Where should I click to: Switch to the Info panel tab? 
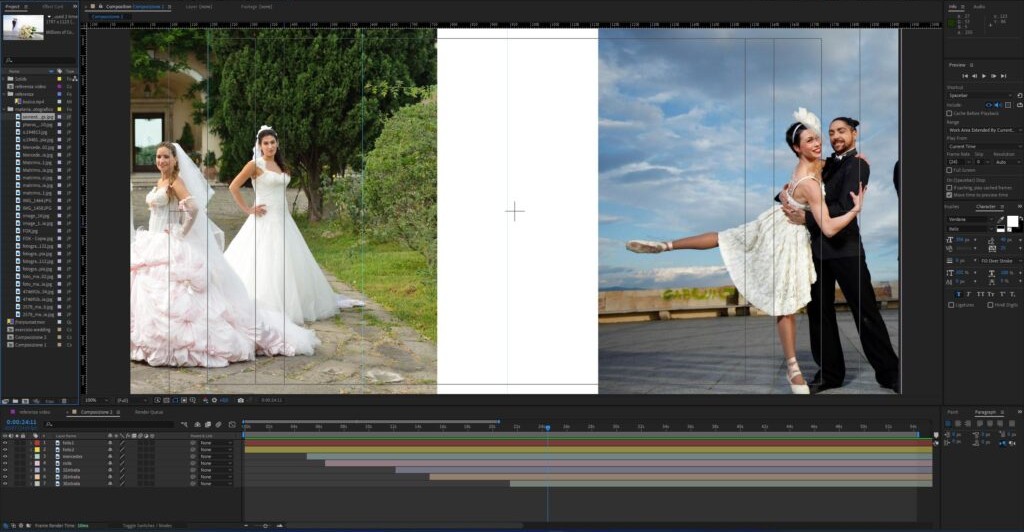[953, 7]
